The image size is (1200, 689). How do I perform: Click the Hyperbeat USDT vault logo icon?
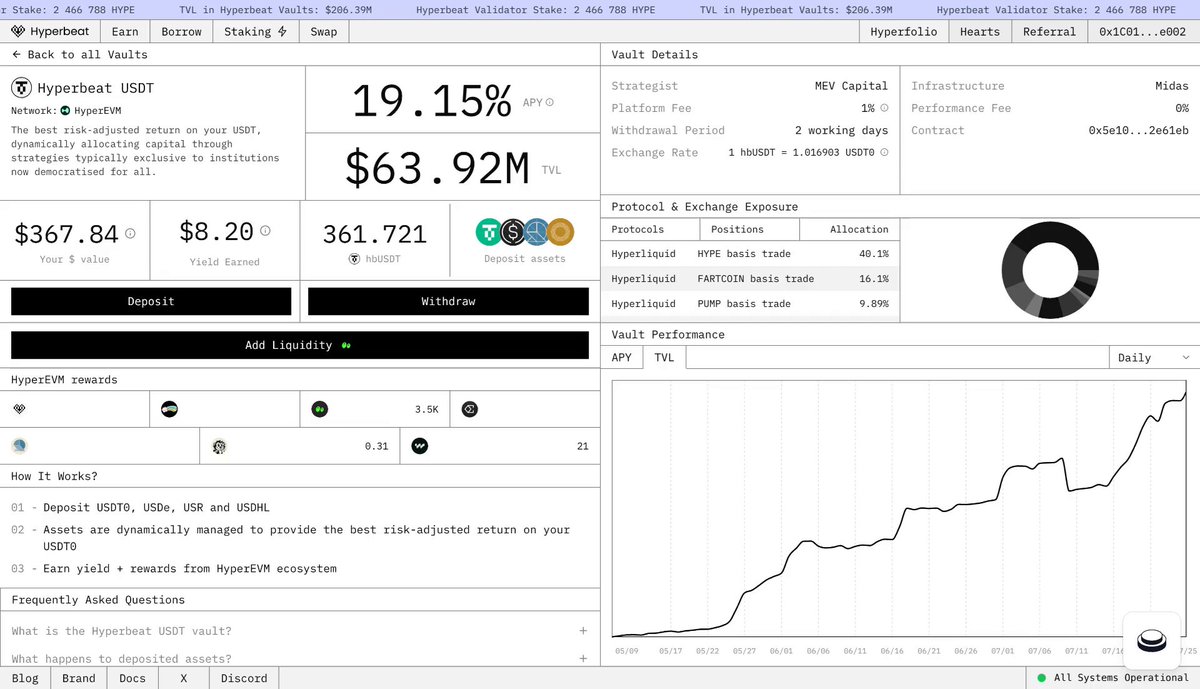pyautogui.click(x=21, y=87)
